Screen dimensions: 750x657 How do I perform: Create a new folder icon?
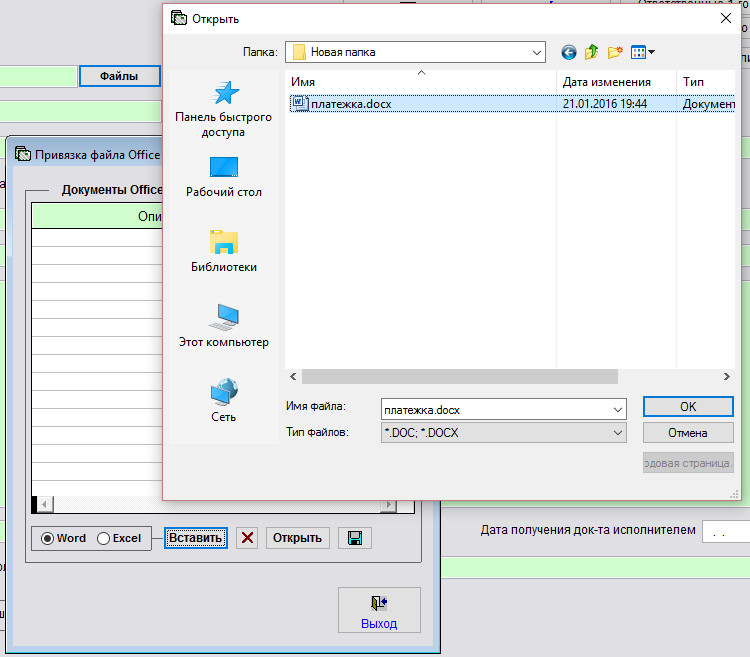[615, 52]
